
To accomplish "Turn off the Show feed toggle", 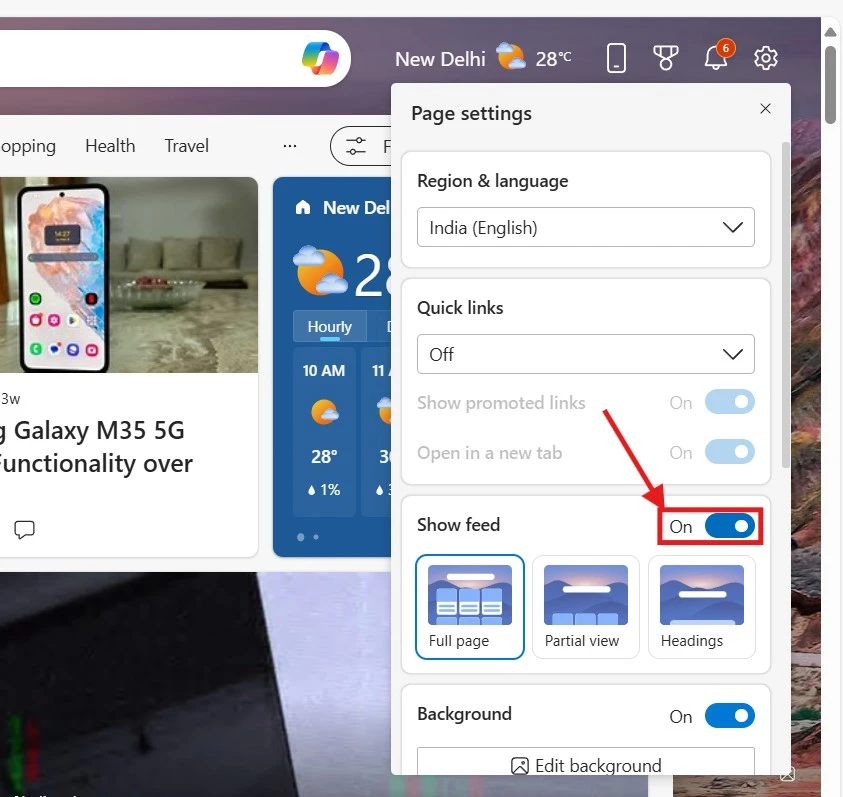I will [x=730, y=526].
